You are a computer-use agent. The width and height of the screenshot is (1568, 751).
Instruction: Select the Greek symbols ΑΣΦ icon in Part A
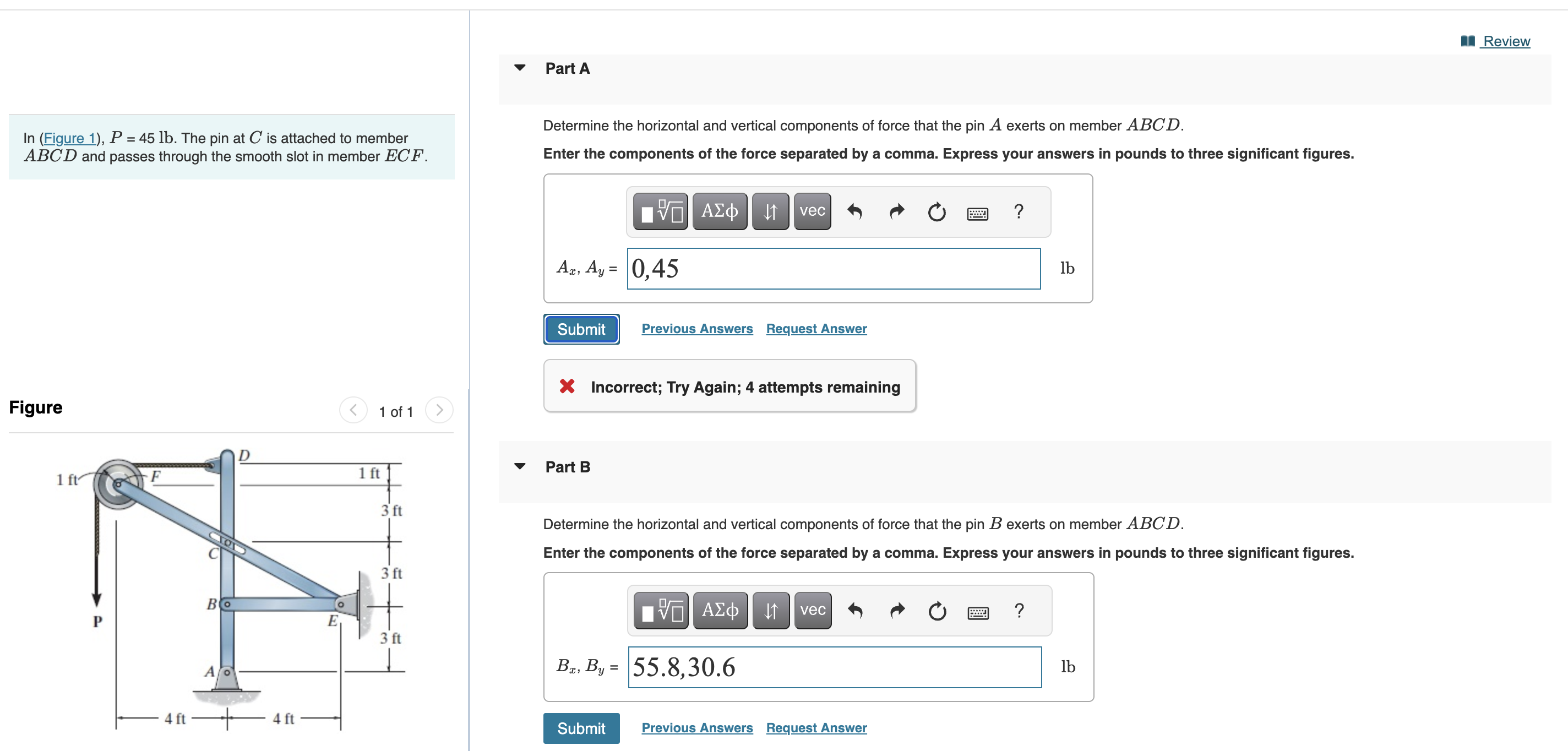pos(720,211)
